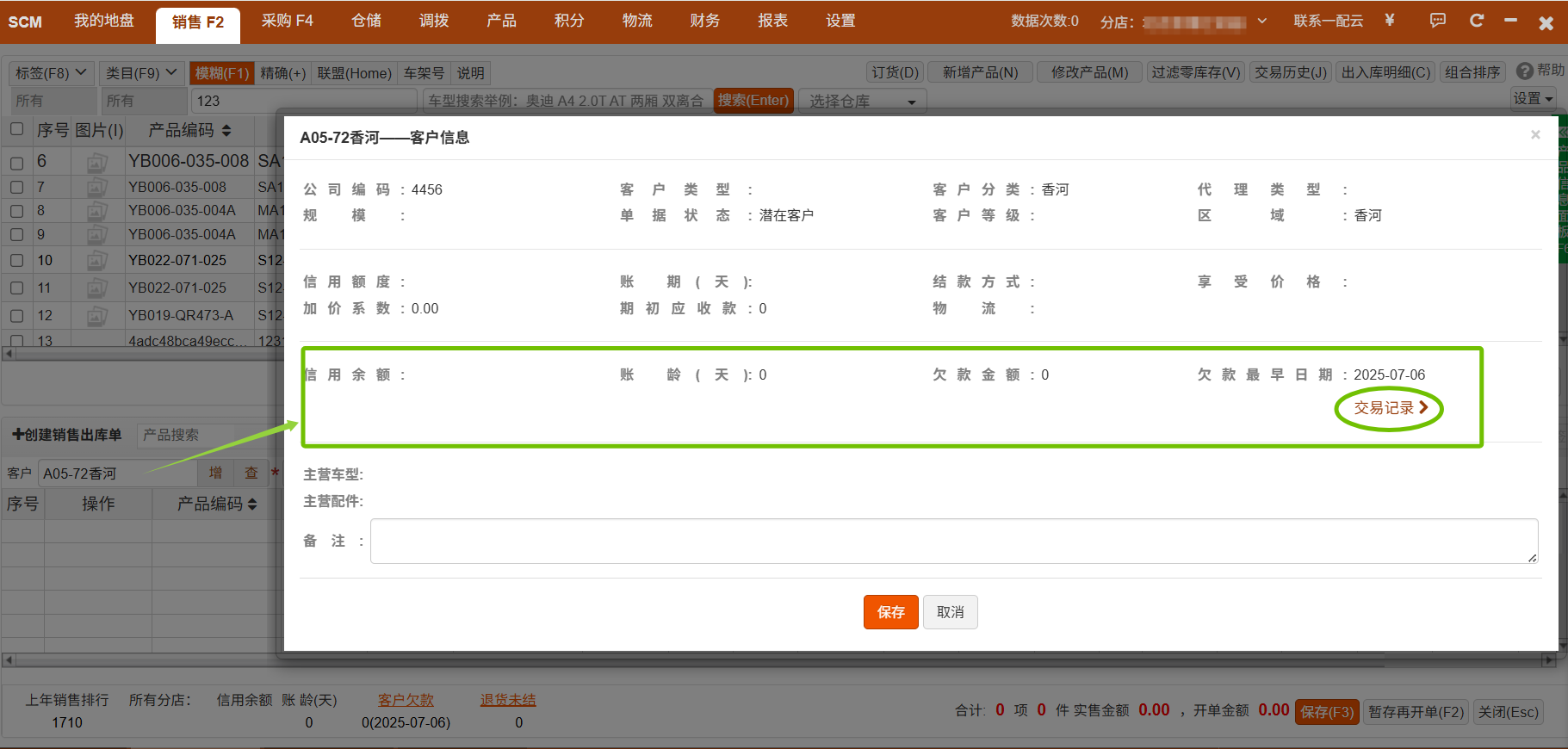Click the refresh icon in top bar
Screen dimensions: 1568x749
click(1477, 20)
